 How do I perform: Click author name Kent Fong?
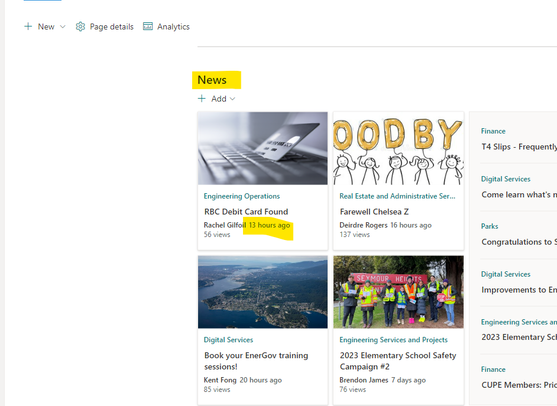(220, 380)
